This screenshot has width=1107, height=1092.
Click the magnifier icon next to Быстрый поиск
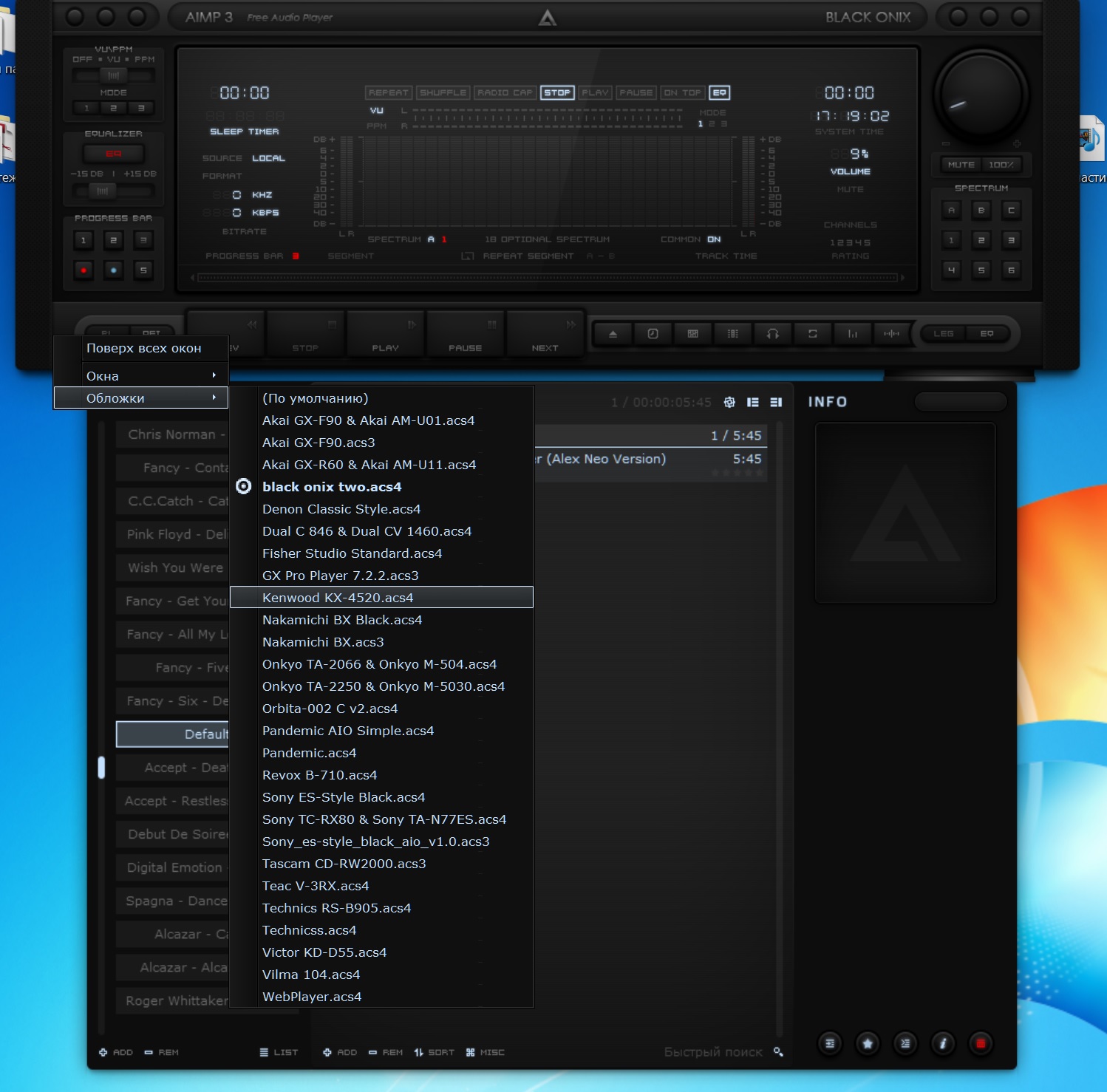pos(778,1051)
